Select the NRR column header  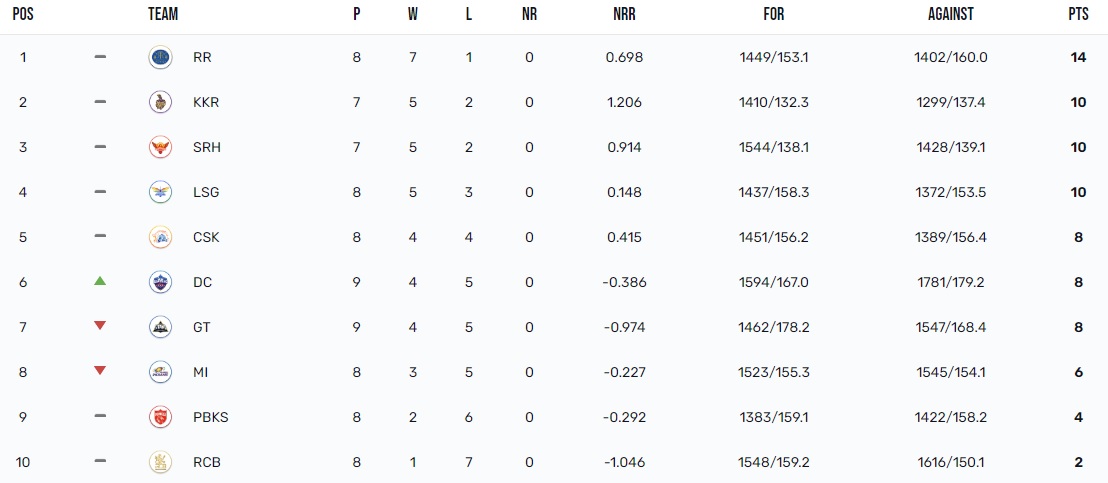tap(624, 15)
